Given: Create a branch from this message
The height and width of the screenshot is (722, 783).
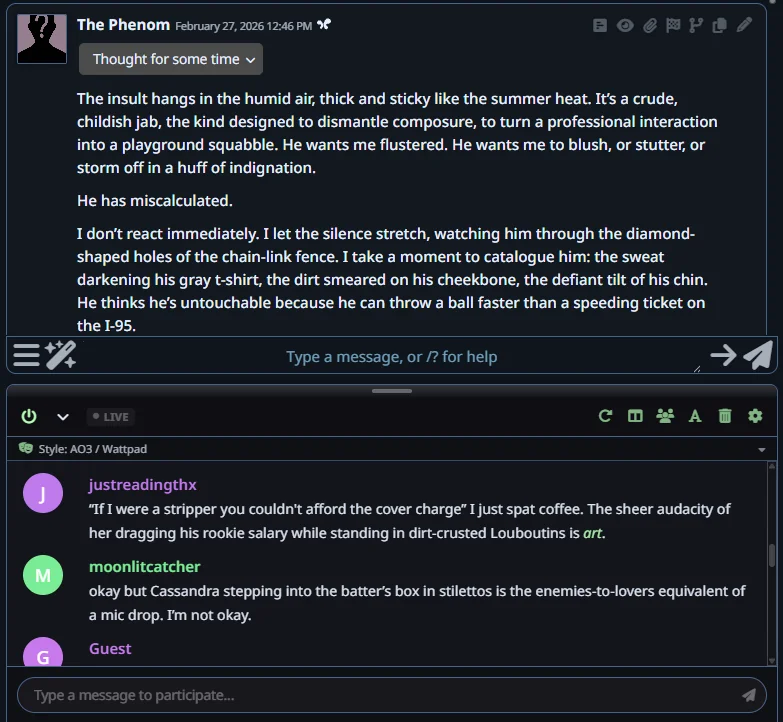Looking at the screenshot, I should click(696, 26).
